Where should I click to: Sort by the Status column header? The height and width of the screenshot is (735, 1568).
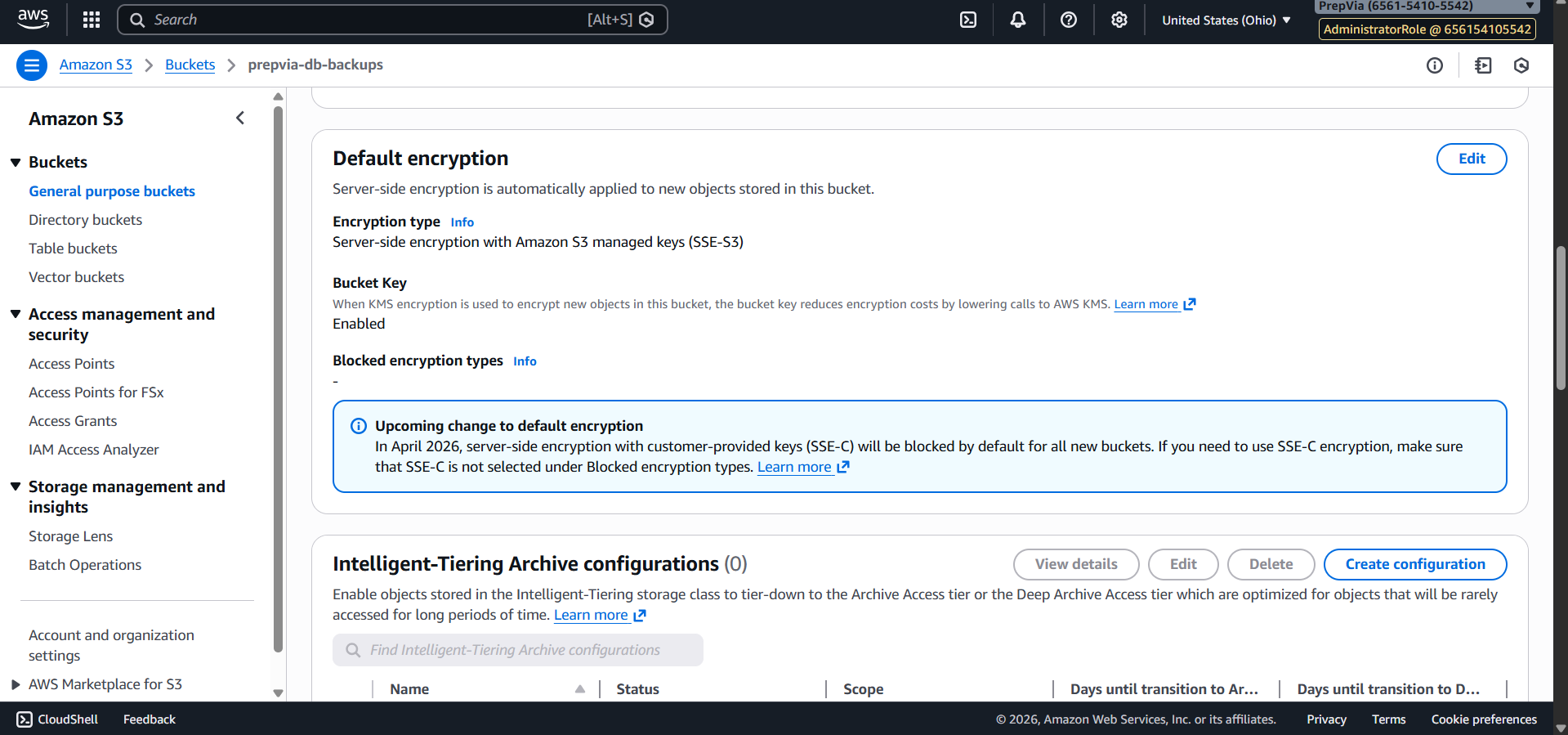[637, 689]
